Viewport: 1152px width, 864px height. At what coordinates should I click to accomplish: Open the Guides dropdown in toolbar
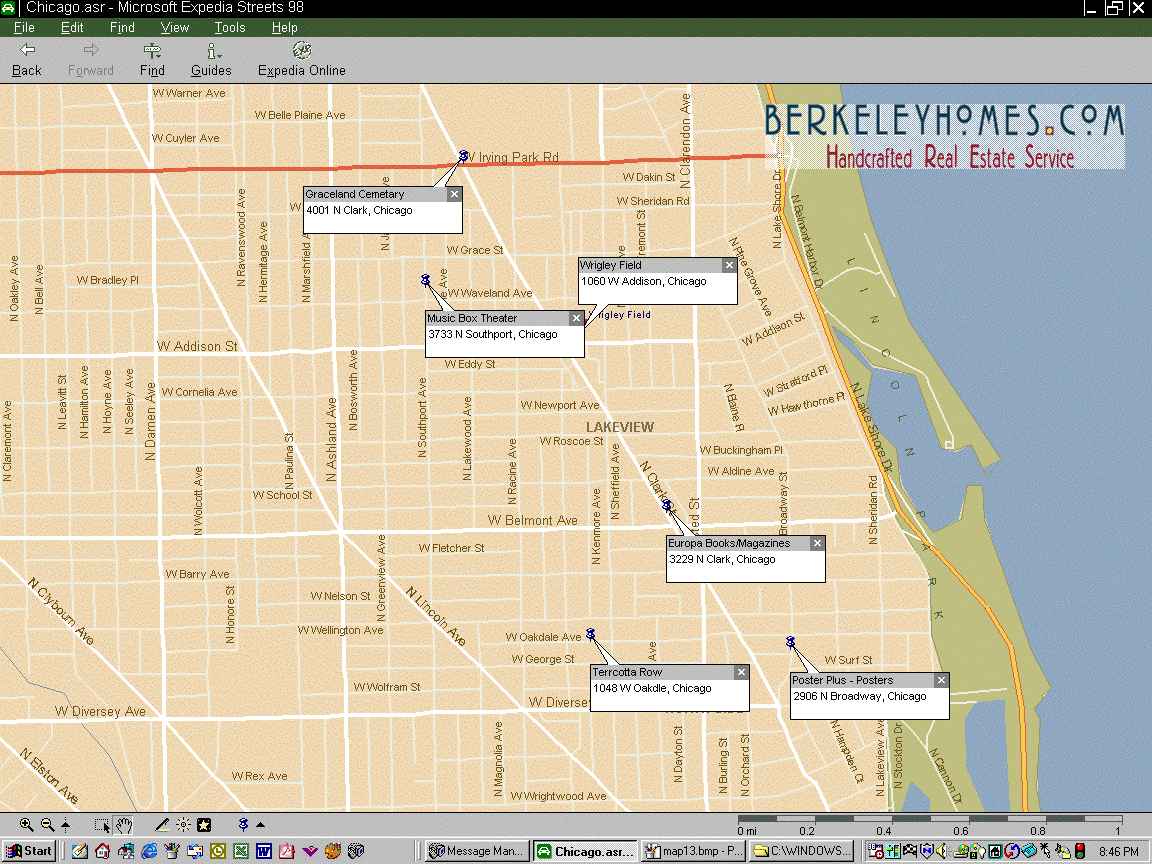click(x=211, y=60)
